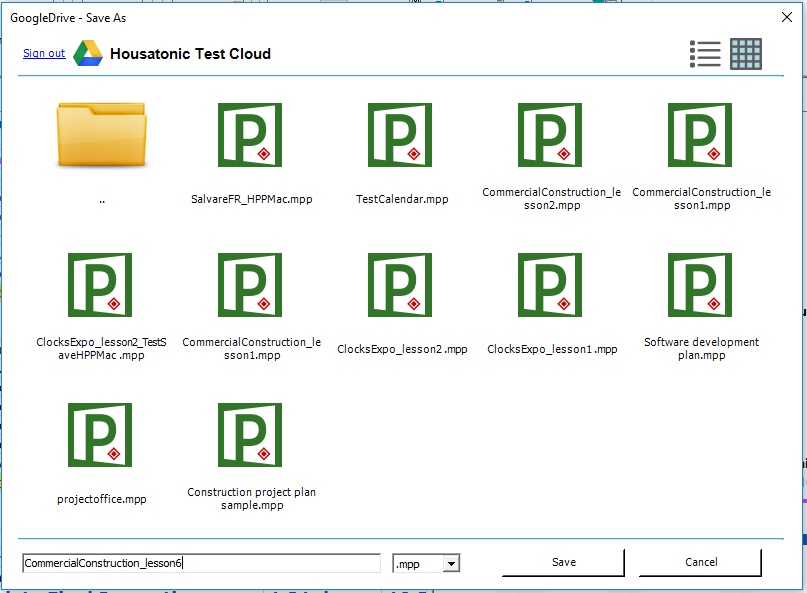Click the Sign out link
The height and width of the screenshot is (593, 807).
(44, 54)
